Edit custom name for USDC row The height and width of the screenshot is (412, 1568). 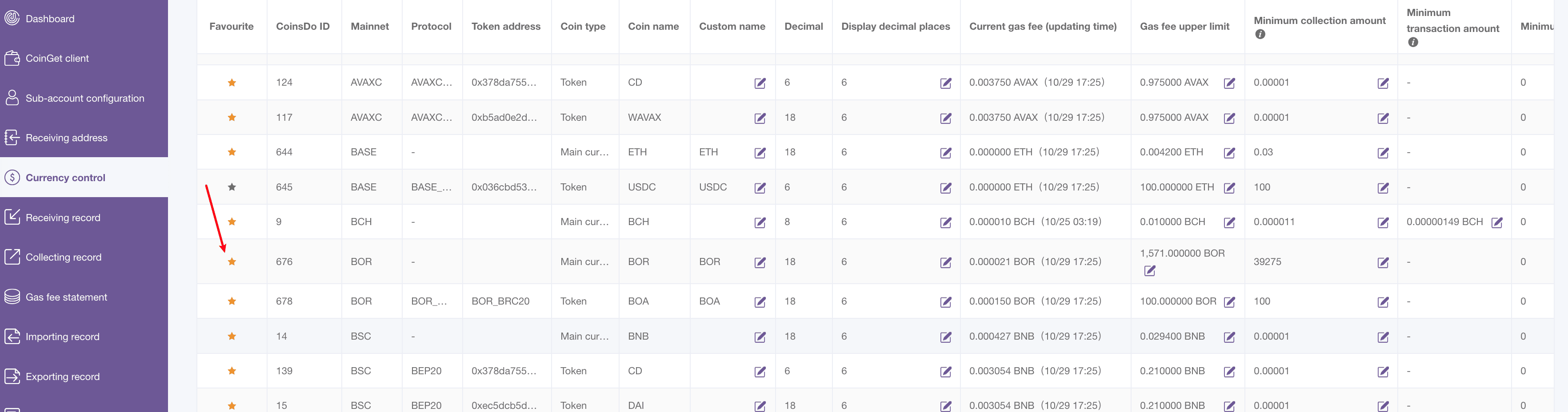click(760, 188)
